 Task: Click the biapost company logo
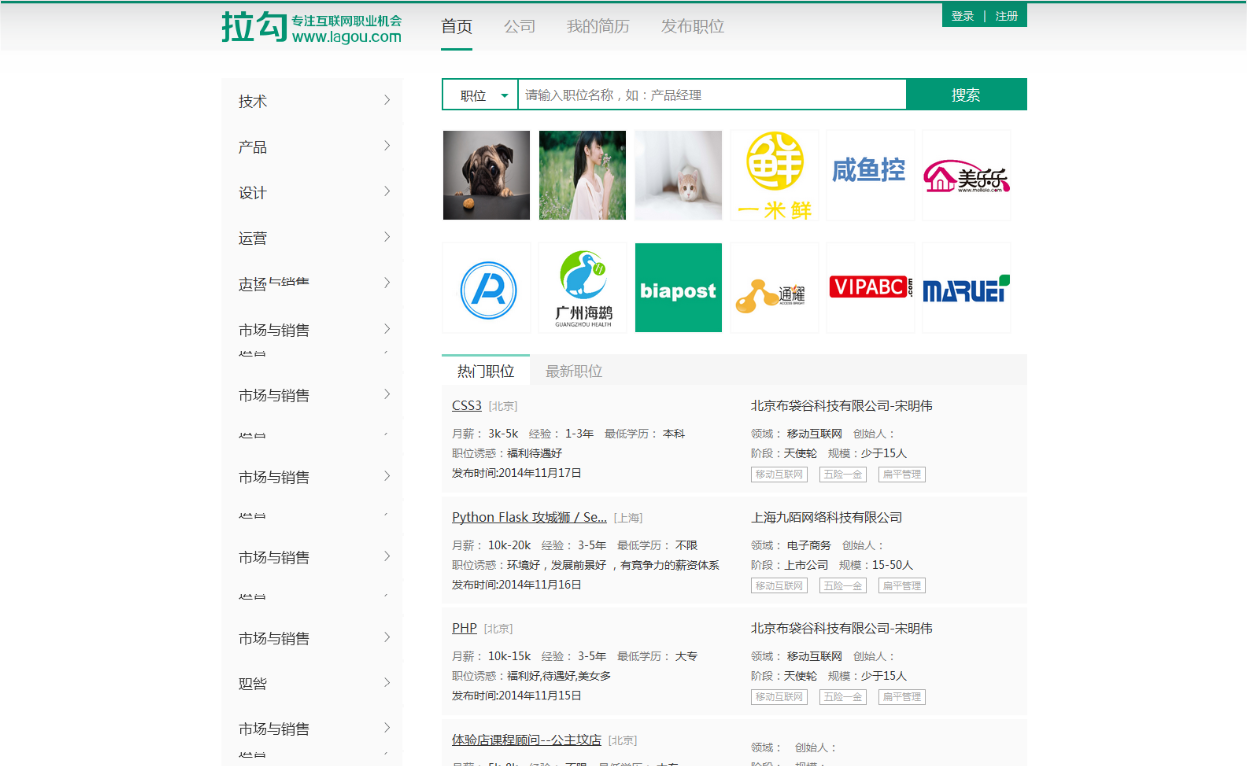(x=678, y=287)
